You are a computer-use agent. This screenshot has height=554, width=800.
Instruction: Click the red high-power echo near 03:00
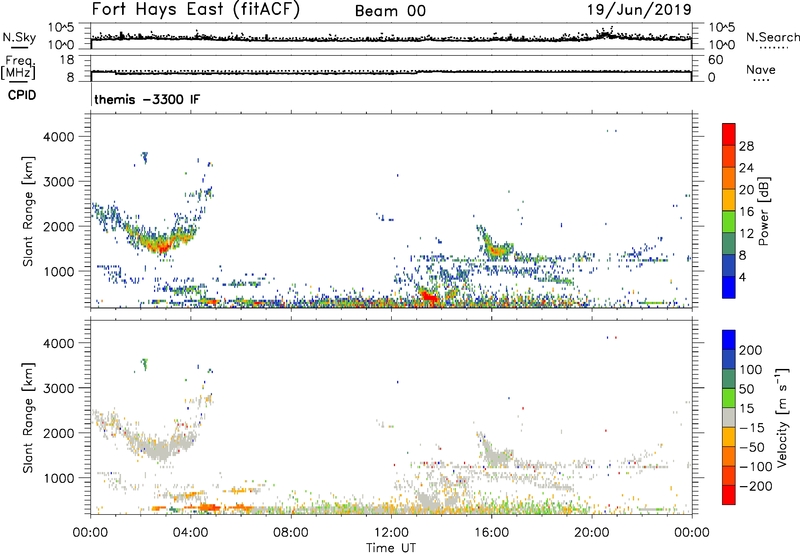coord(162,247)
